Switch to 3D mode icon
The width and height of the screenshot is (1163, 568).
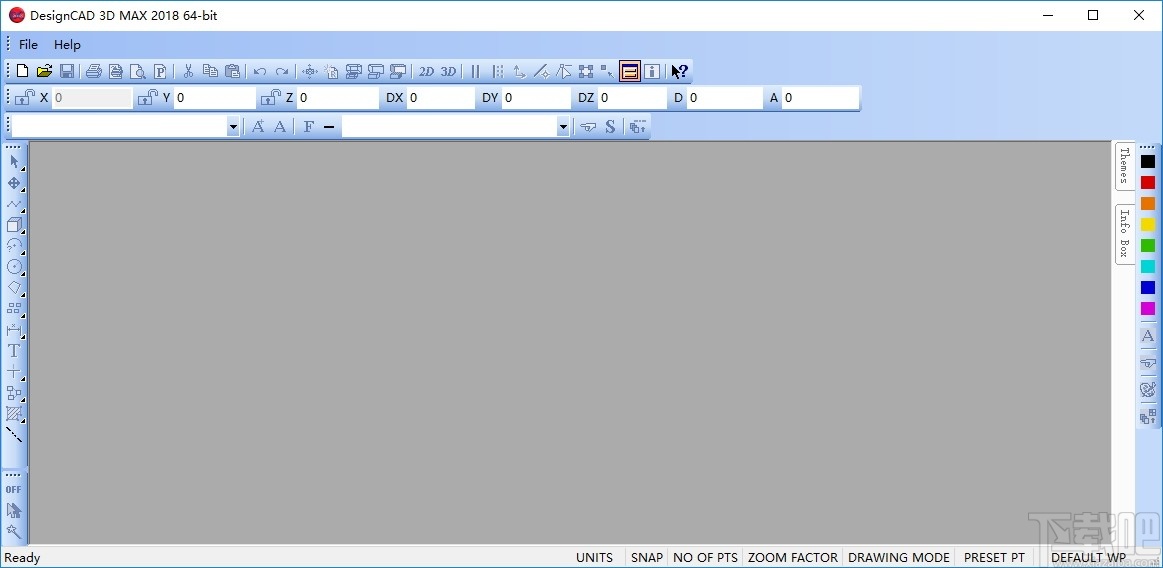[x=449, y=71]
